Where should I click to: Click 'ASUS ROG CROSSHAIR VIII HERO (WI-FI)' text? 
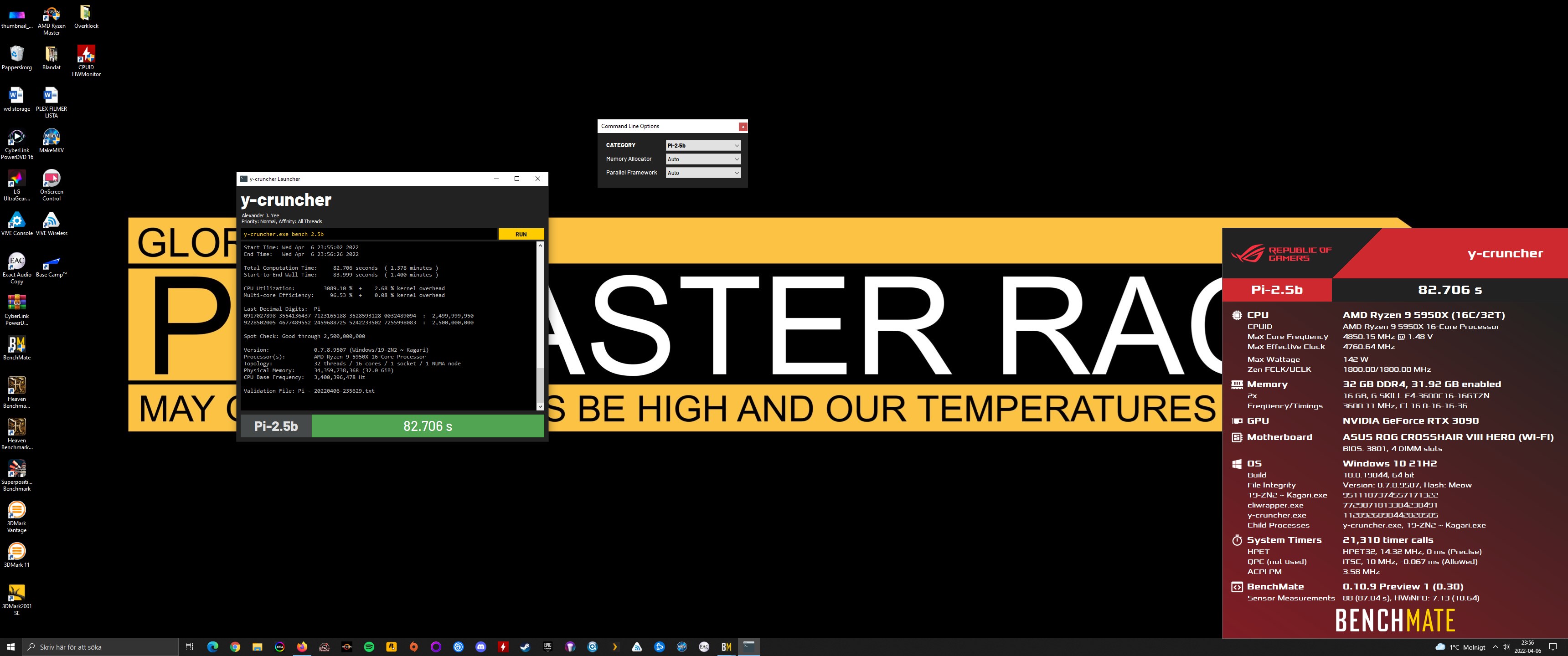[x=1448, y=437]
